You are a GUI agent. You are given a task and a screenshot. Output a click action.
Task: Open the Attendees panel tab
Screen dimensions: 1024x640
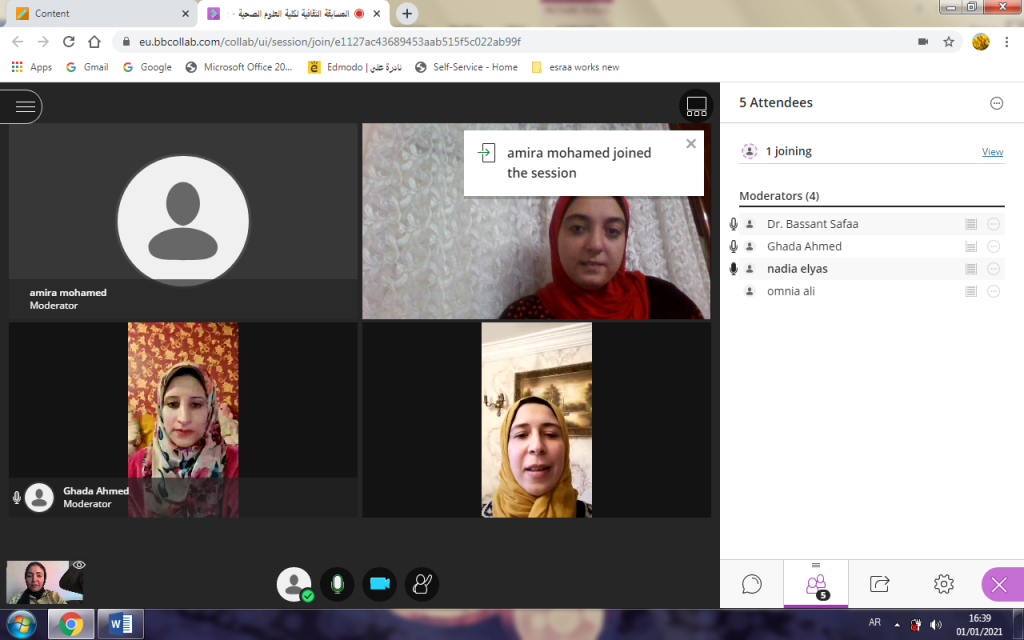point(816,584)
